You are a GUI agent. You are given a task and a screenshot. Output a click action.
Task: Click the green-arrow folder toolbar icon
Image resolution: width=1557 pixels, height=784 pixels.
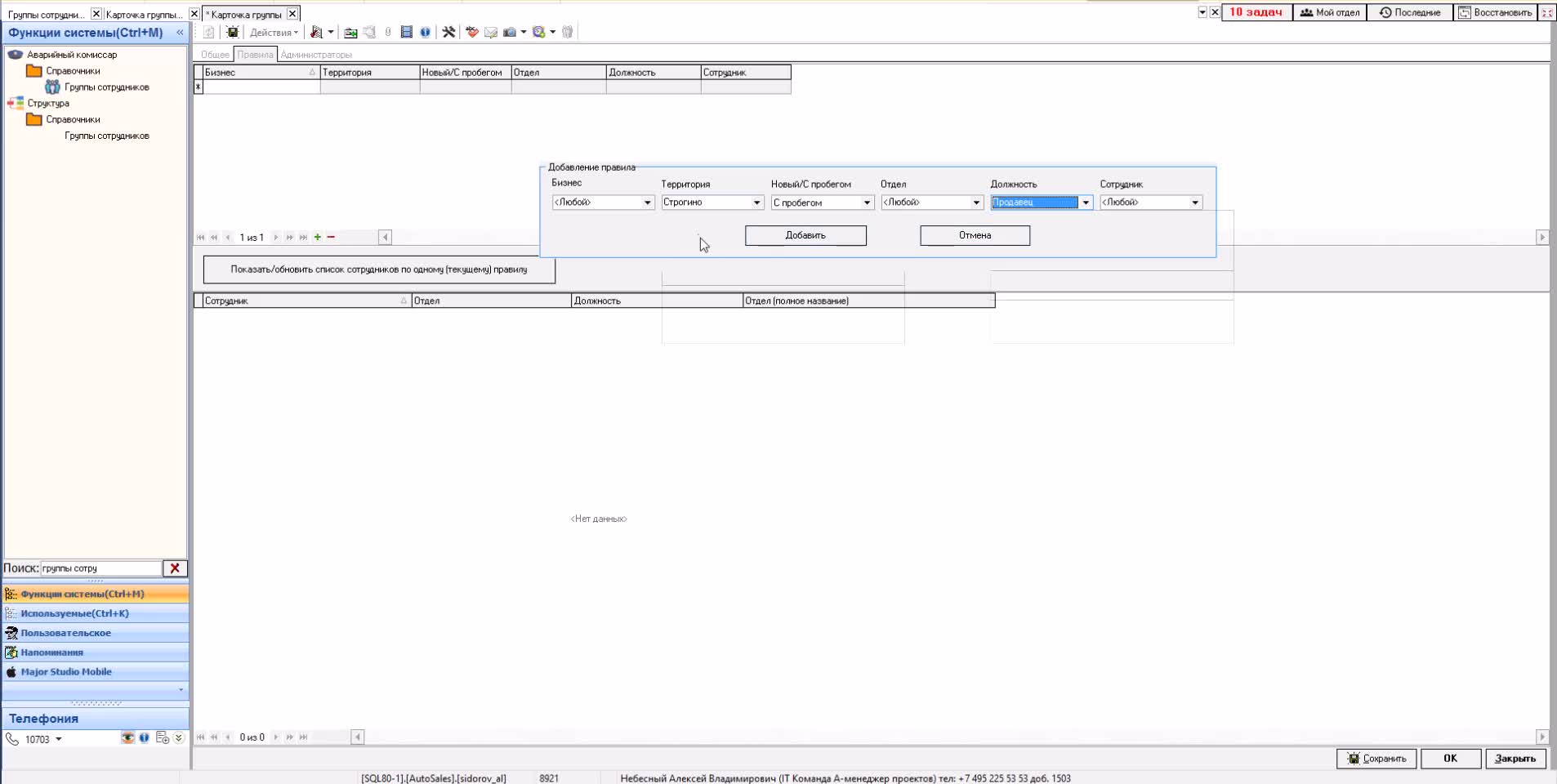coord(350,32)
